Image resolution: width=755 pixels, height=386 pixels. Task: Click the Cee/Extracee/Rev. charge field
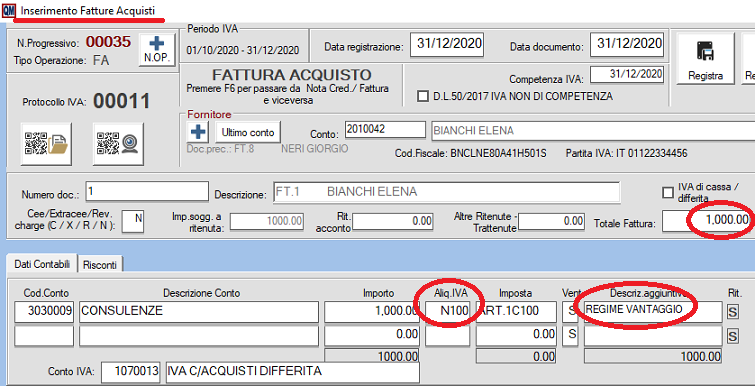pos(133,221)
